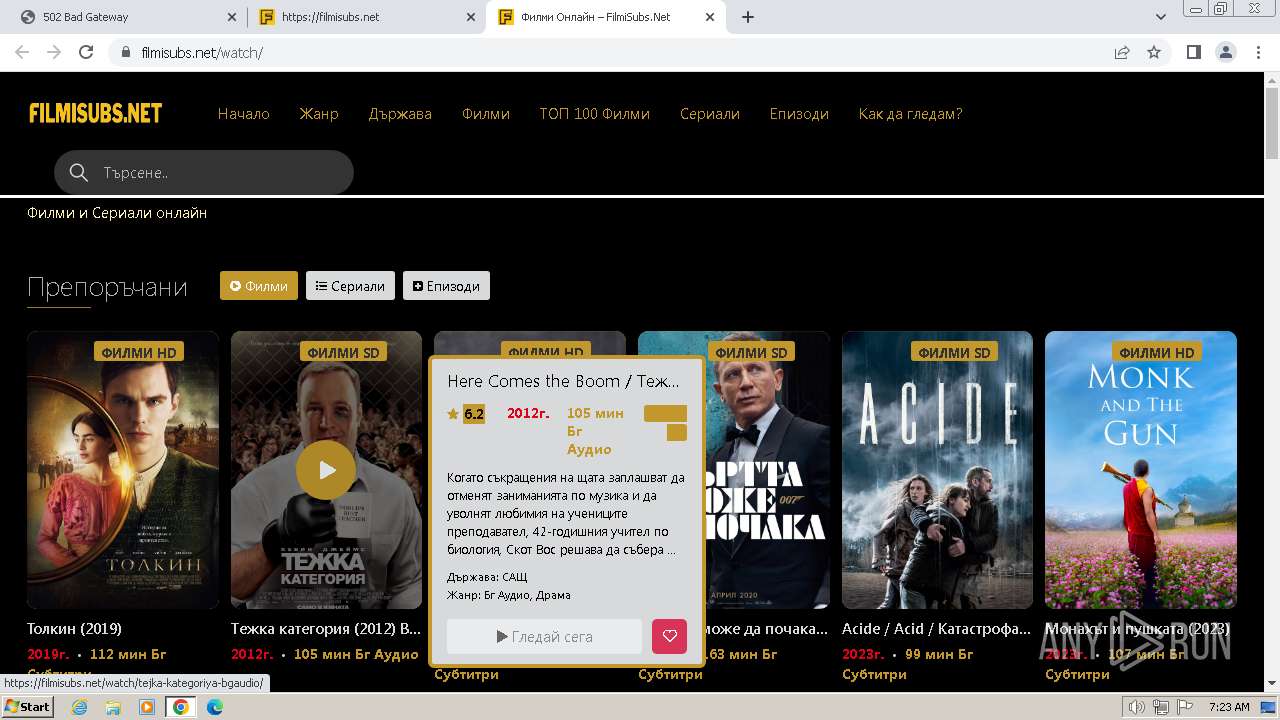Open Microsoft Edge from taskbar
Image resolution: width=1280 pixels, height=720 pixels.
215,707
